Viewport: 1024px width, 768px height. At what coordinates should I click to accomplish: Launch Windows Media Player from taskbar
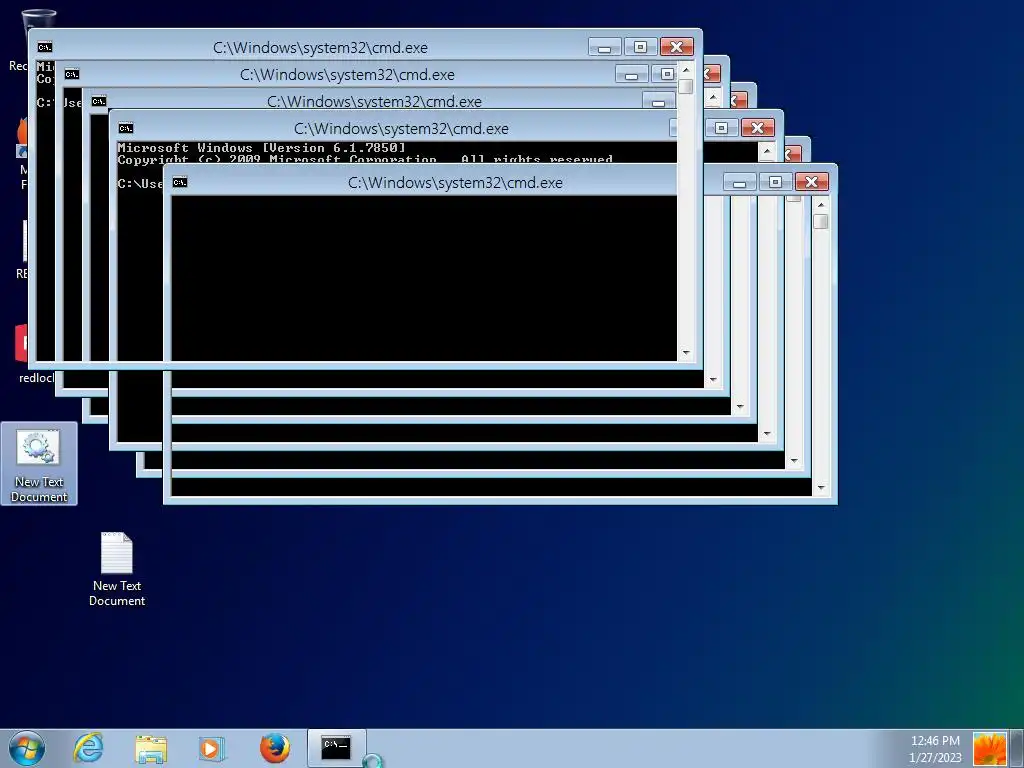click(x=211, y=748)
